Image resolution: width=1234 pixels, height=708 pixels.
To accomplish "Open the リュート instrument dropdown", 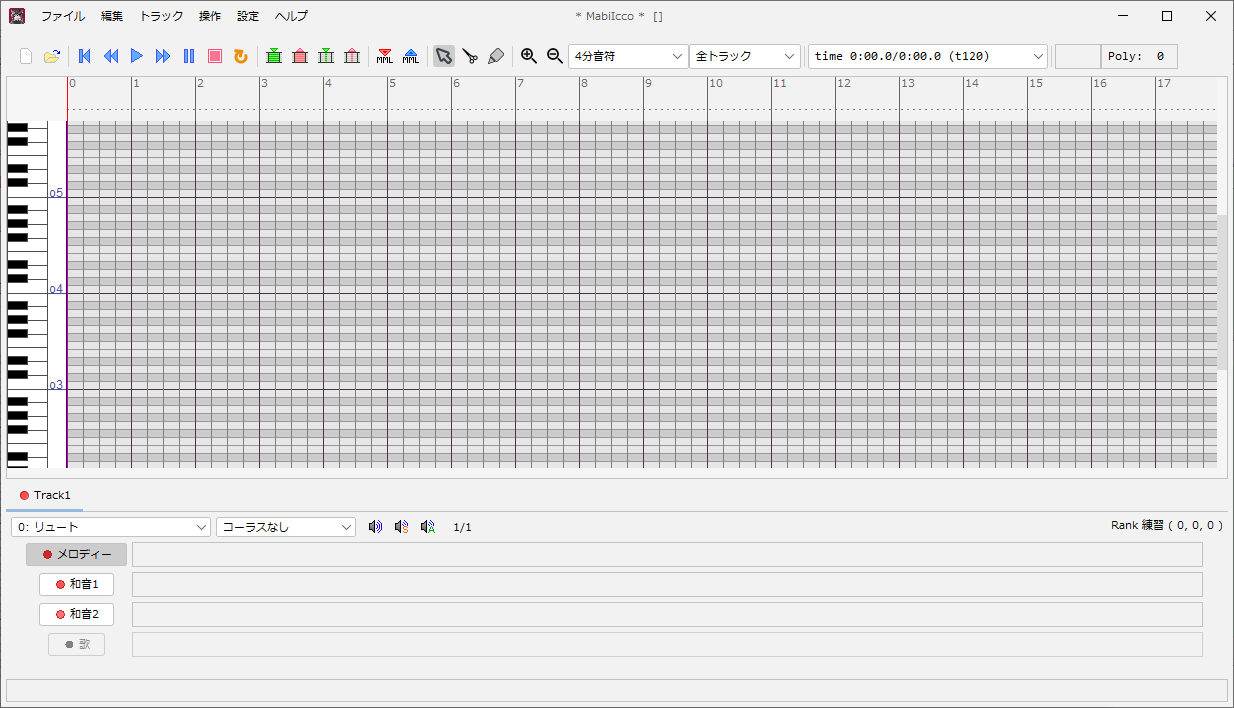I will click(x=110, y=526).
